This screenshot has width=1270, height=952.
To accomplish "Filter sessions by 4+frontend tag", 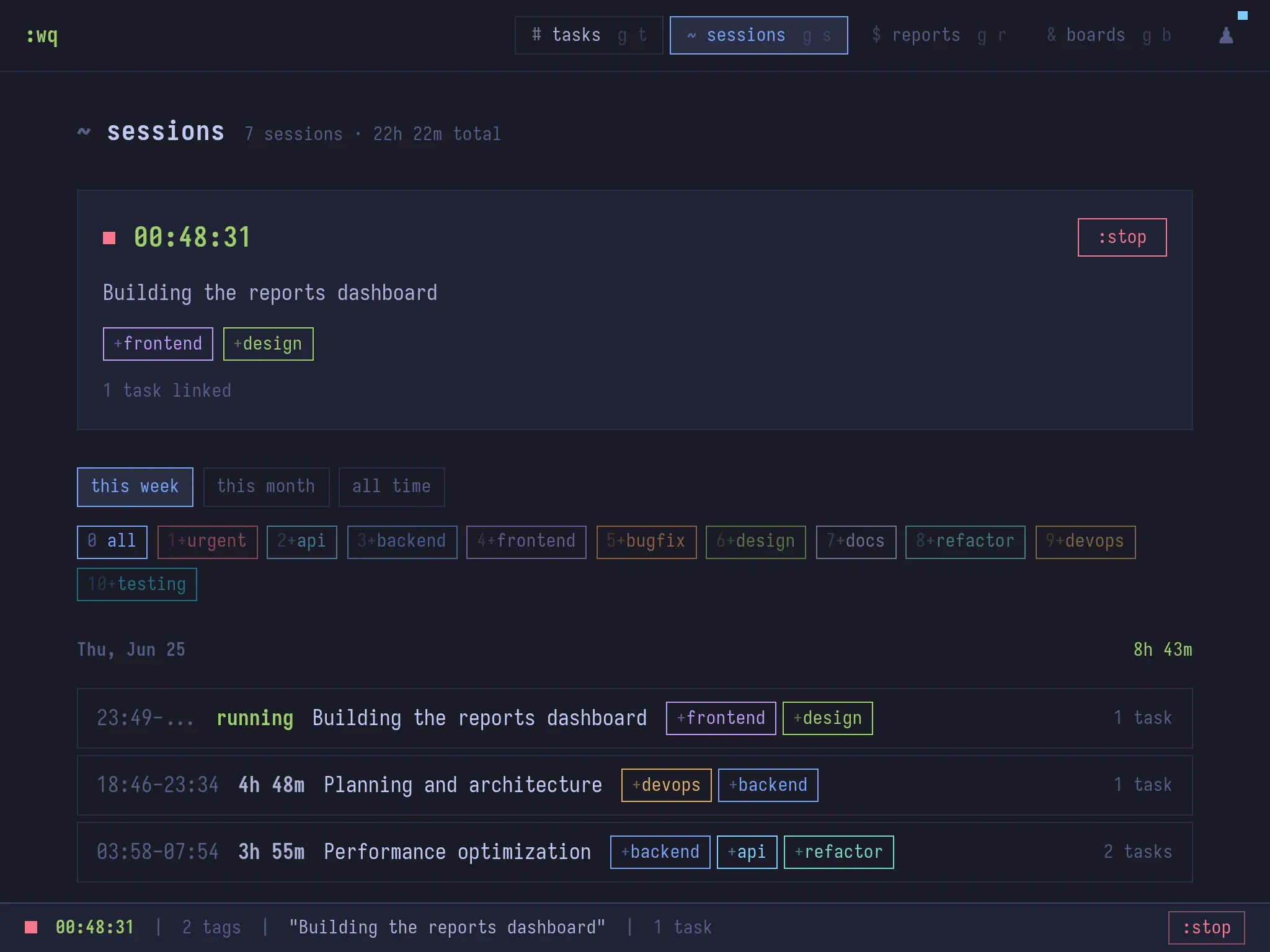I will coord(526,542).
